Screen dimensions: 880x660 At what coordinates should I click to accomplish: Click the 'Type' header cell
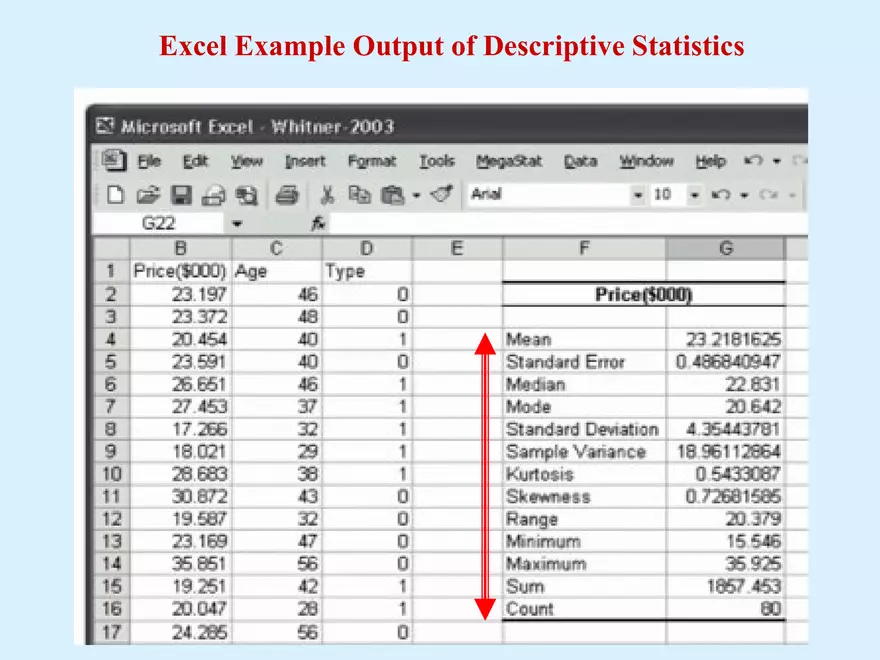[367, 272]
